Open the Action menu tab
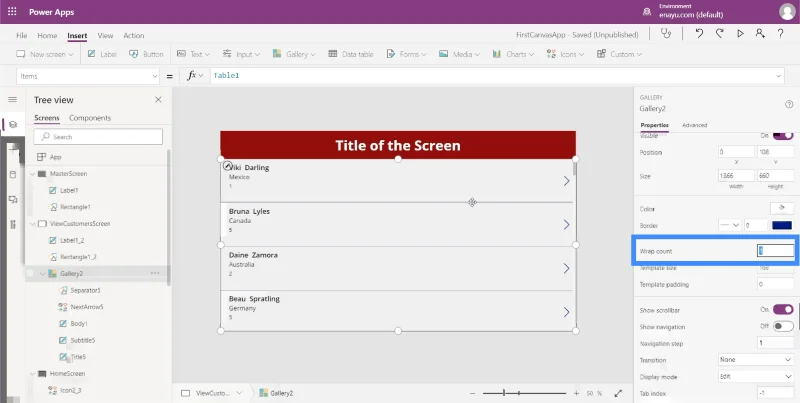 (134, 35)
